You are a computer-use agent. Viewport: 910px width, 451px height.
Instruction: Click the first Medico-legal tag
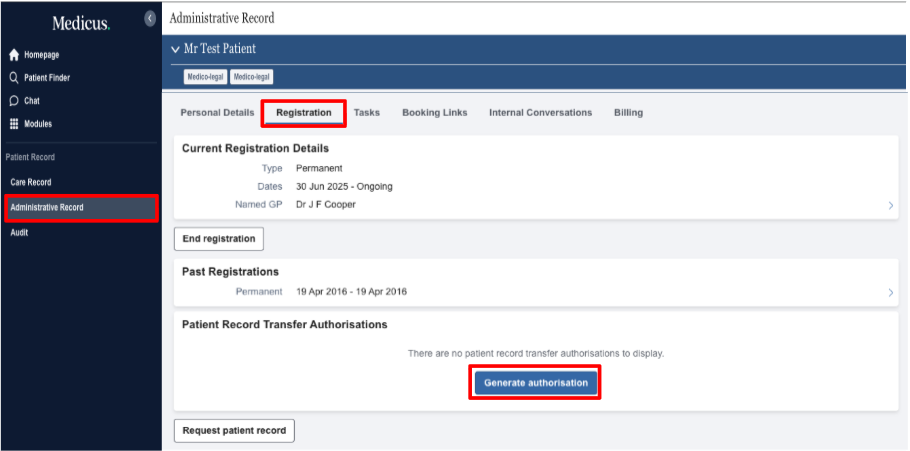point(204,77)
